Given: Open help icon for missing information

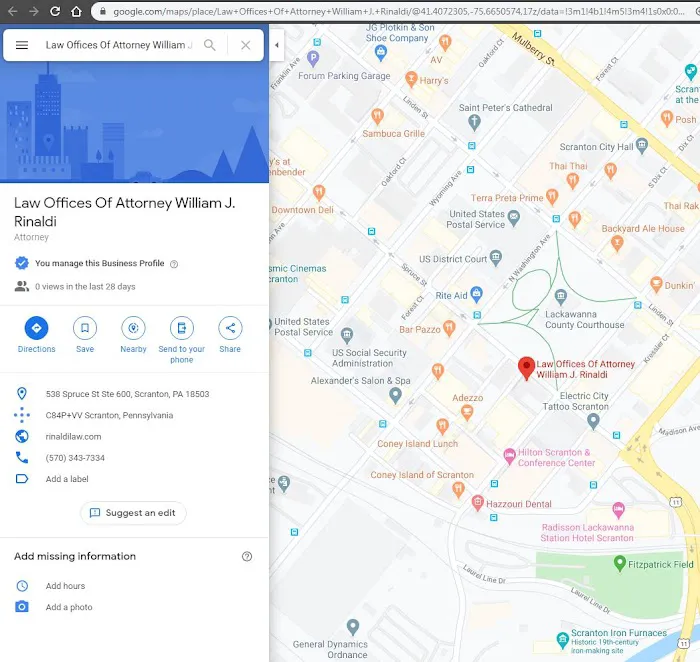Looking at the screenshot, I should tap(247, 556).
